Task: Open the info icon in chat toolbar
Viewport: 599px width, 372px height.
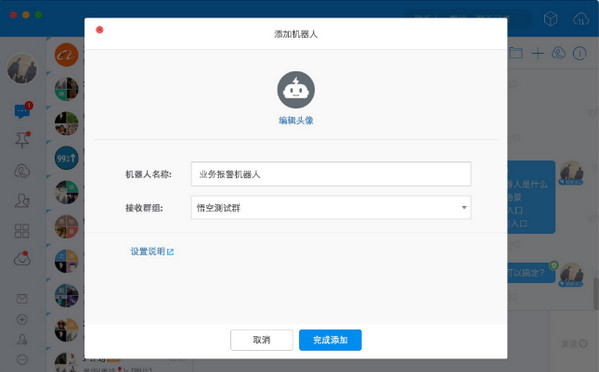Action: point(580,53)
